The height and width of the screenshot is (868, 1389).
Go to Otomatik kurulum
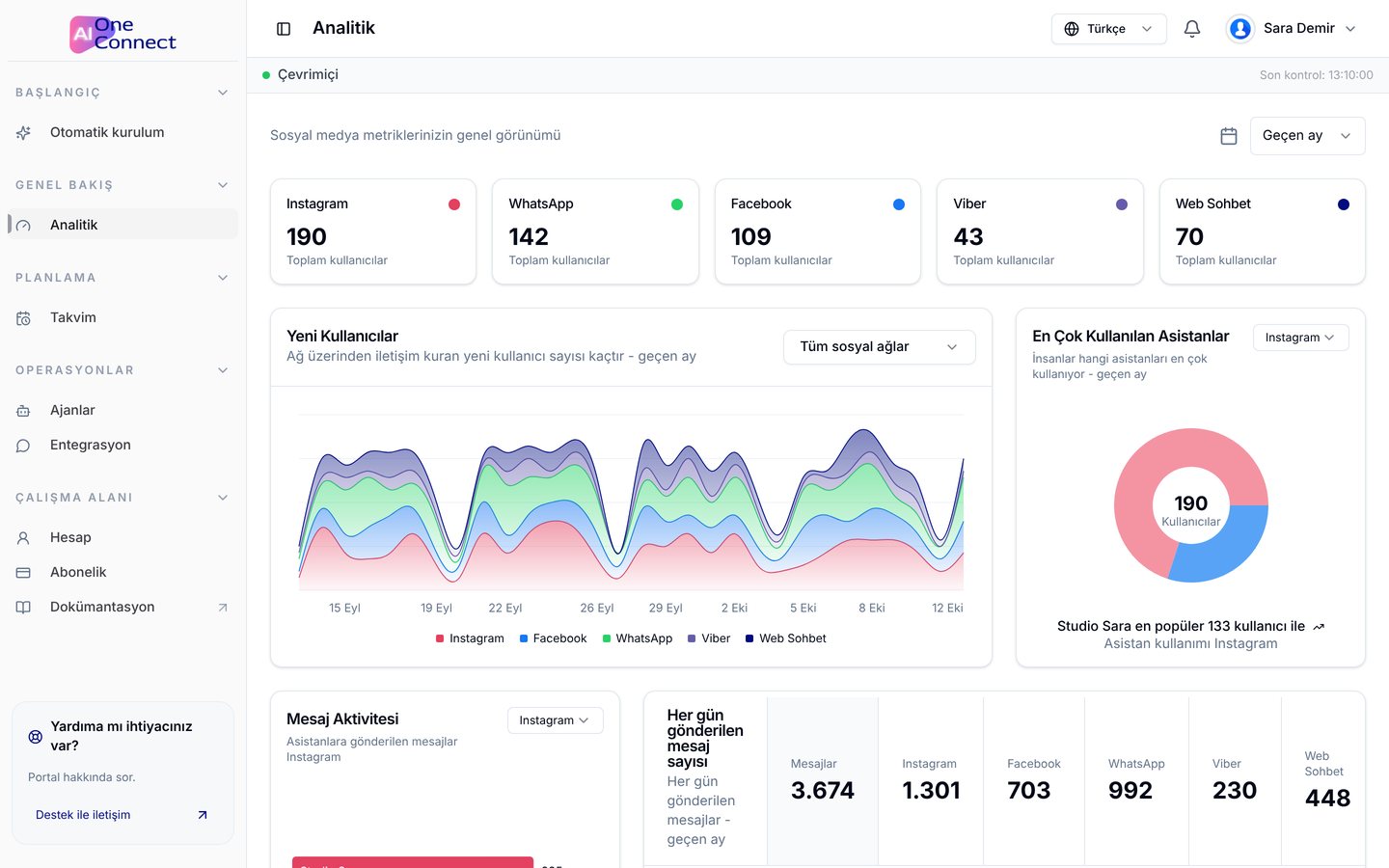tap(123, 133)
